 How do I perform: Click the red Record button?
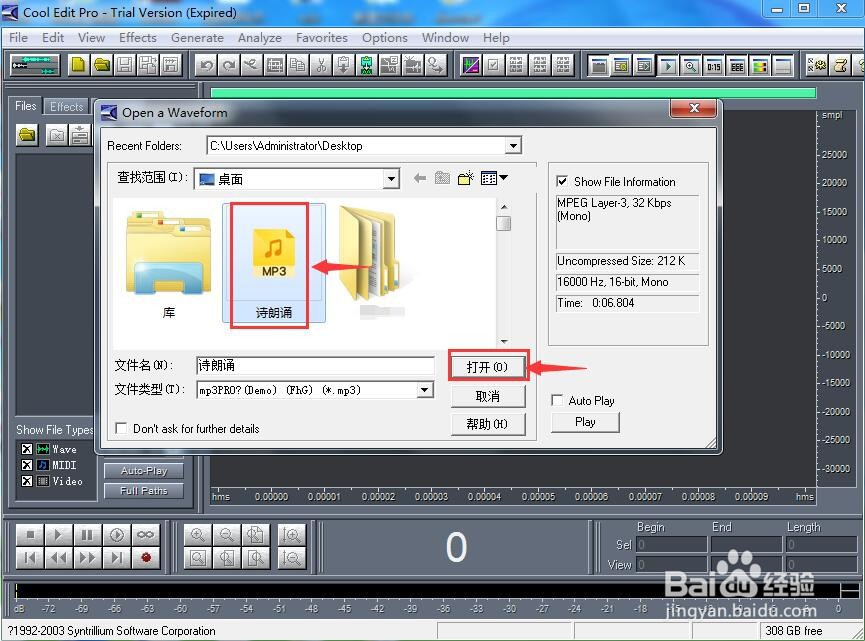tap(145, 558)
